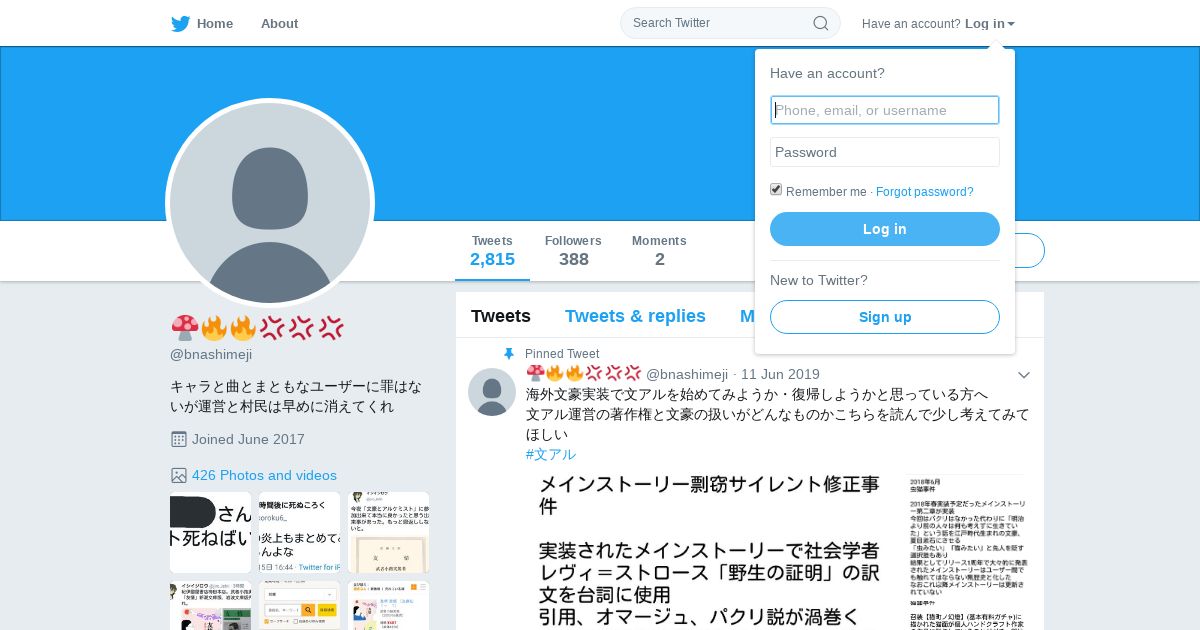
Task: Click the pinned tweet pin icon
Action: pyautogui.click(x=509, y=354)
